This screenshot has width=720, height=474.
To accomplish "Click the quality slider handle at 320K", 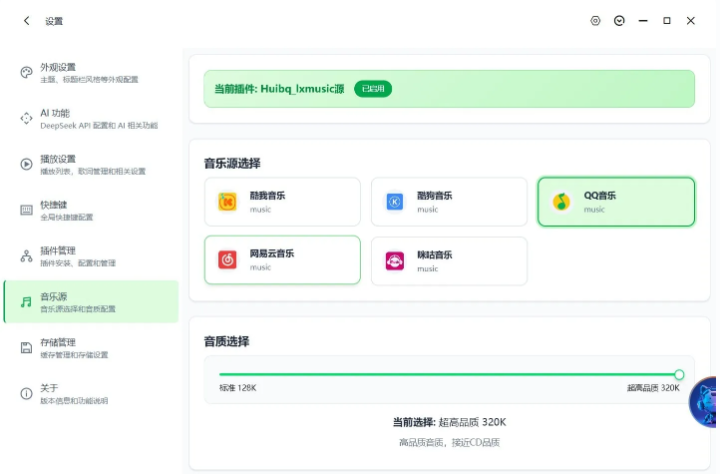I will click(x=679, y=374).
